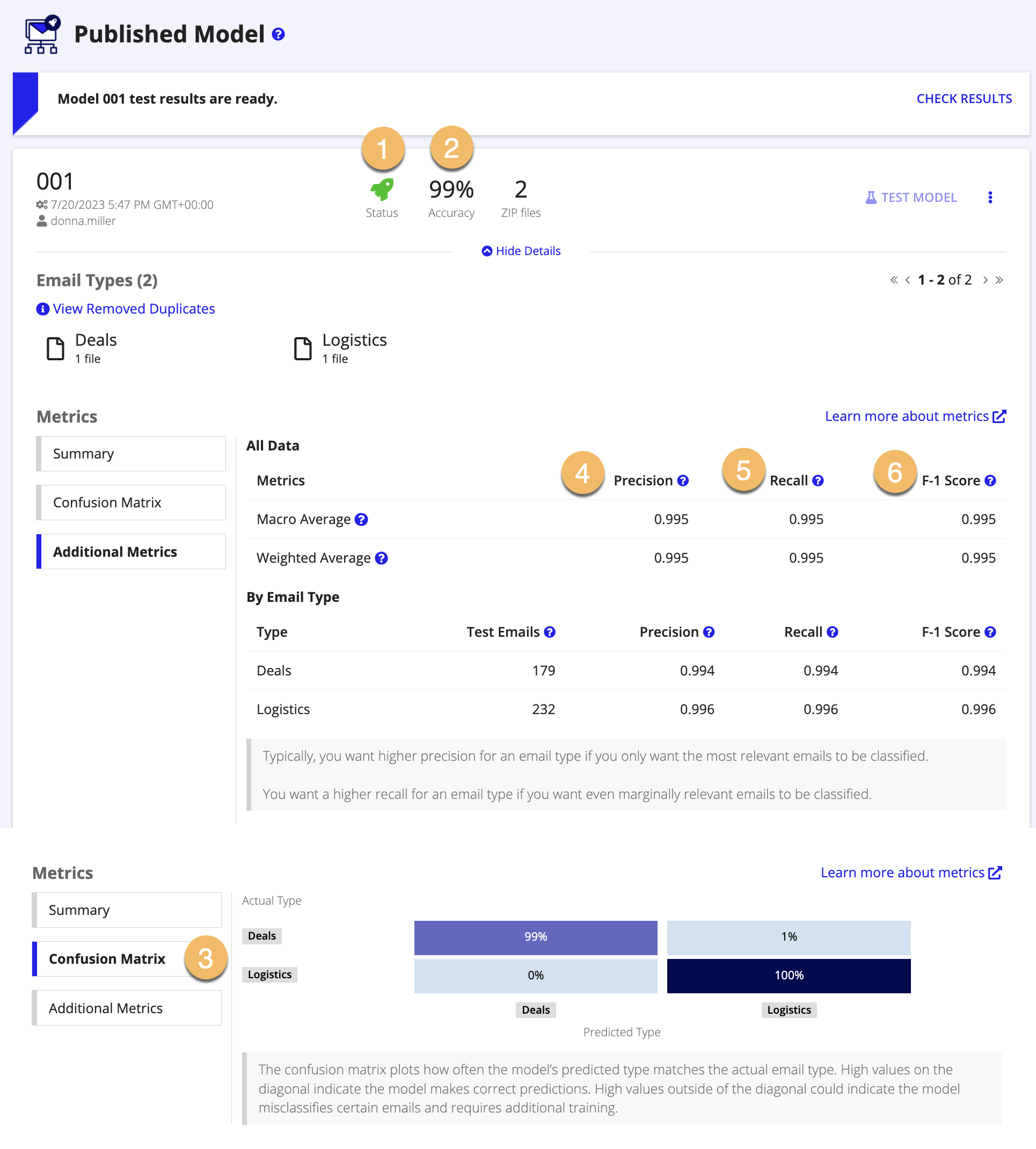1036x1149 pixels.
Task: Click the Logistics file document icon
Action: [303, 348]
